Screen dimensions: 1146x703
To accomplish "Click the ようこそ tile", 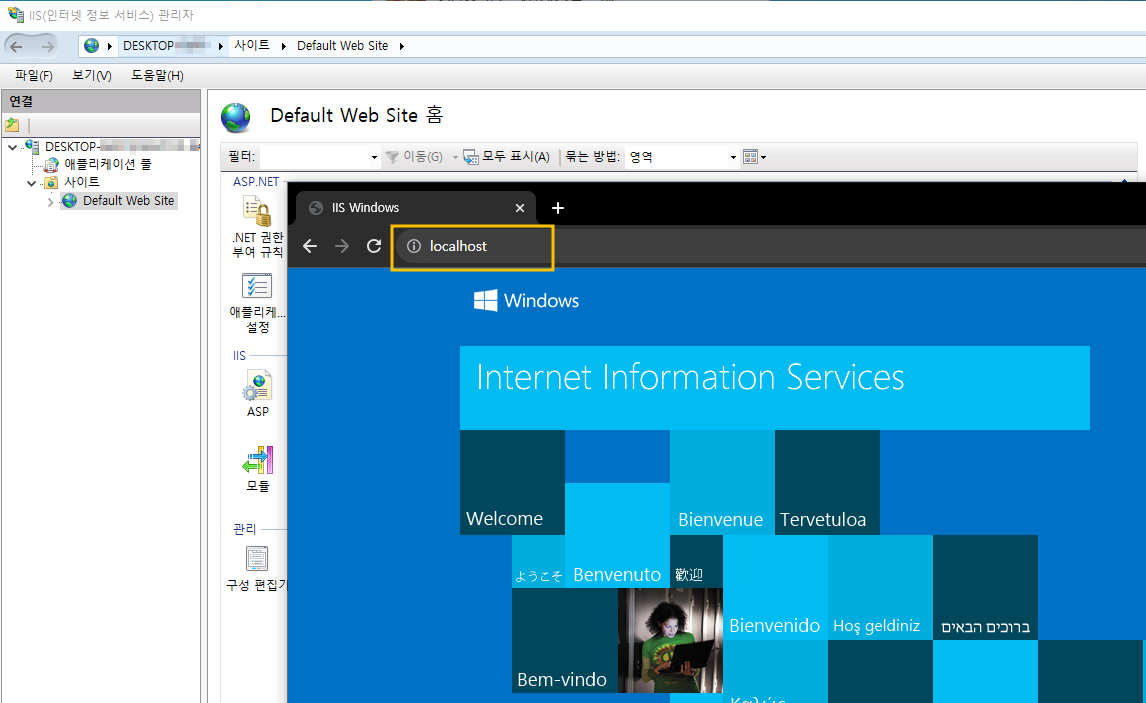I will [x=539, y=561].
